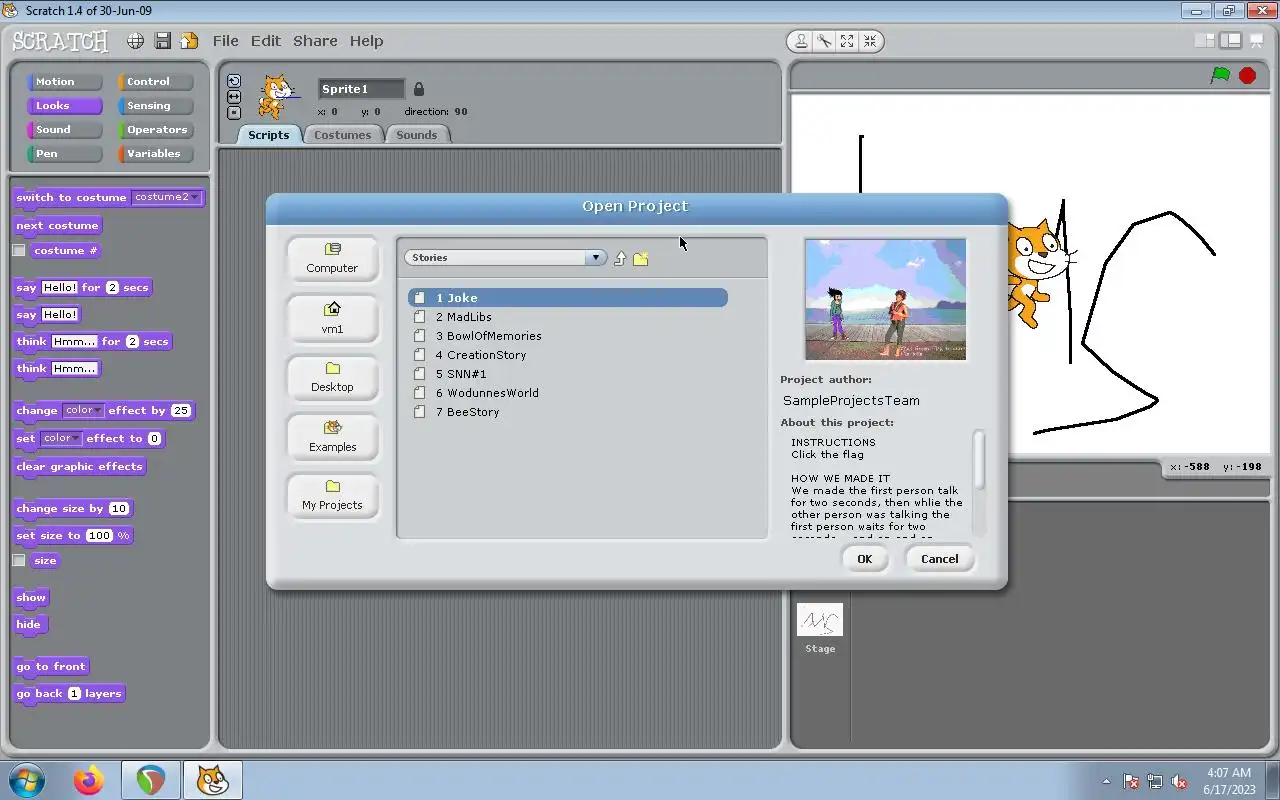Viewport: 1280px width, 800px height.
Task: Click the globe language icon
Action: [135, 41]
